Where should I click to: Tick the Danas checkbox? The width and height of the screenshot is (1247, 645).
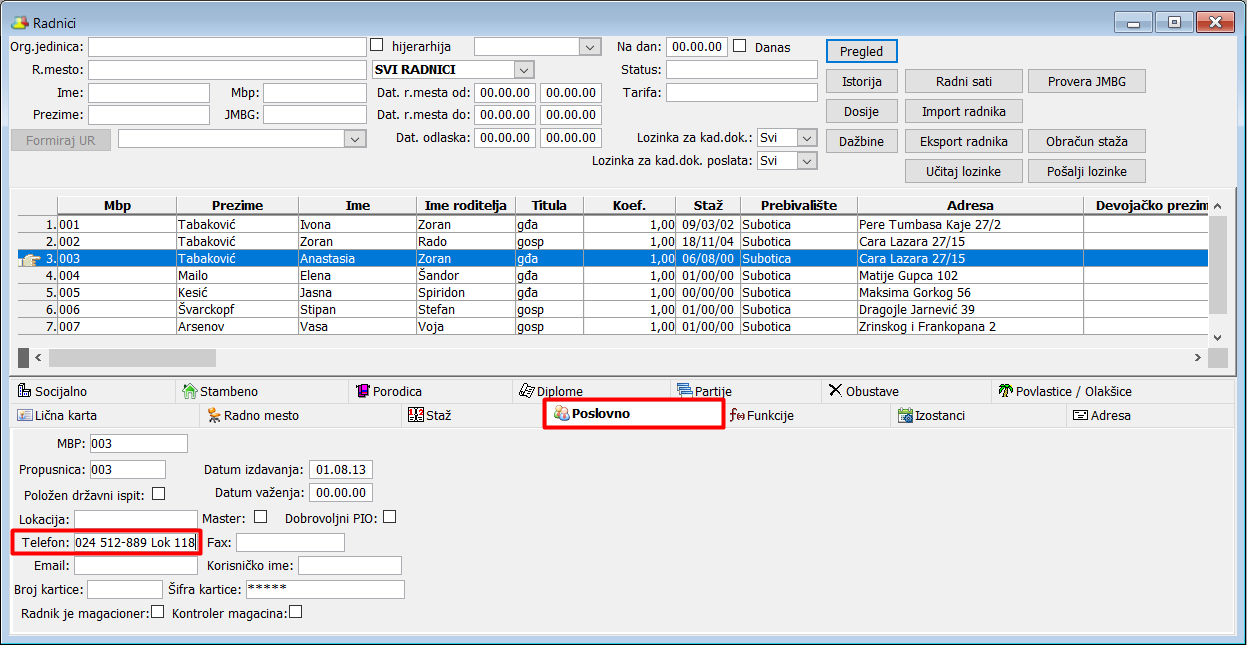point(740,45)
